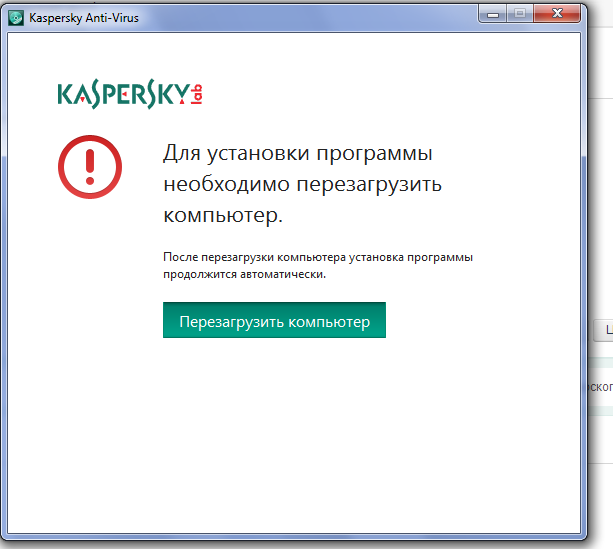
Task: Click the Kaspersky installer icon in title bar
Action: coord(16,18)
